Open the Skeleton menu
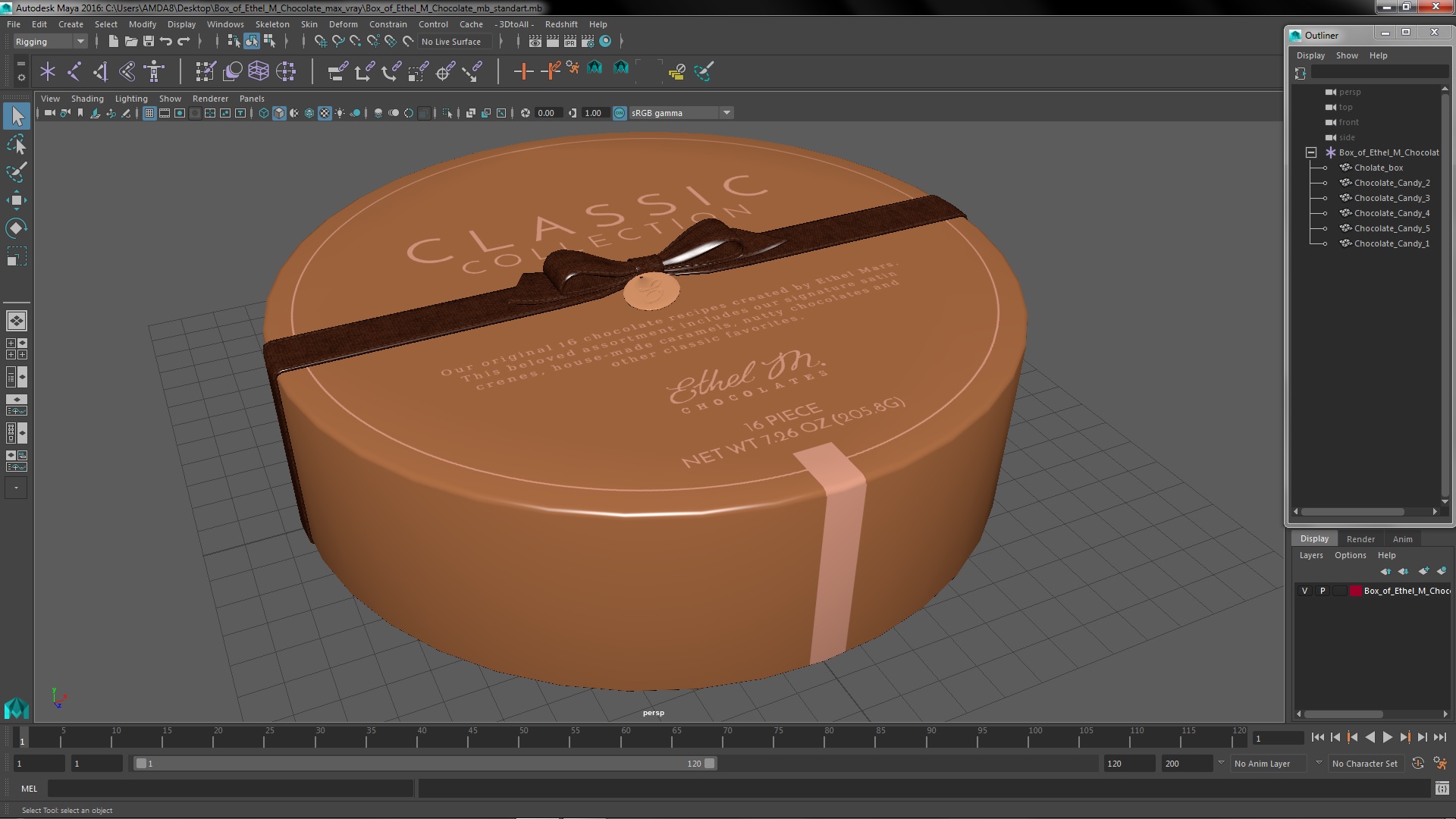Image resolution: width=1456 pixels, height=819 pixels. coord(272,24)
